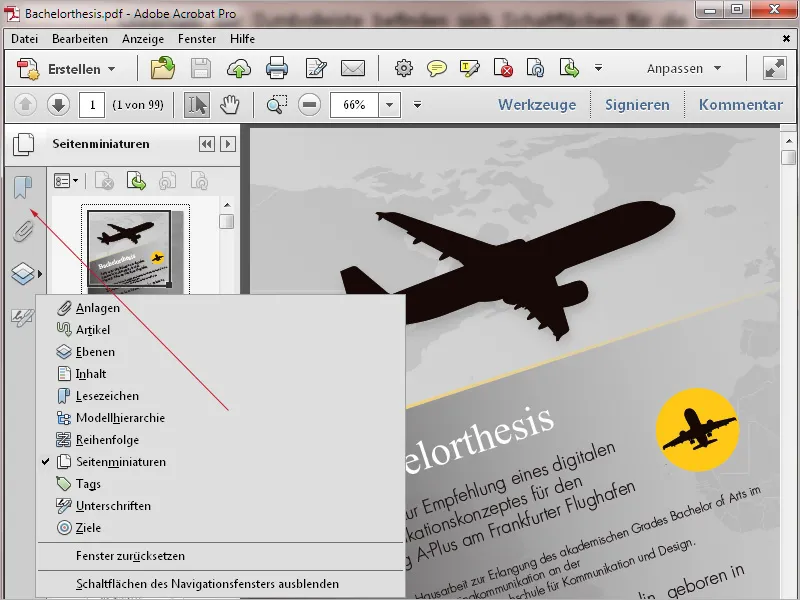Click the extract page toolbar icon
The image size is (800, 600).
[569, 68]
